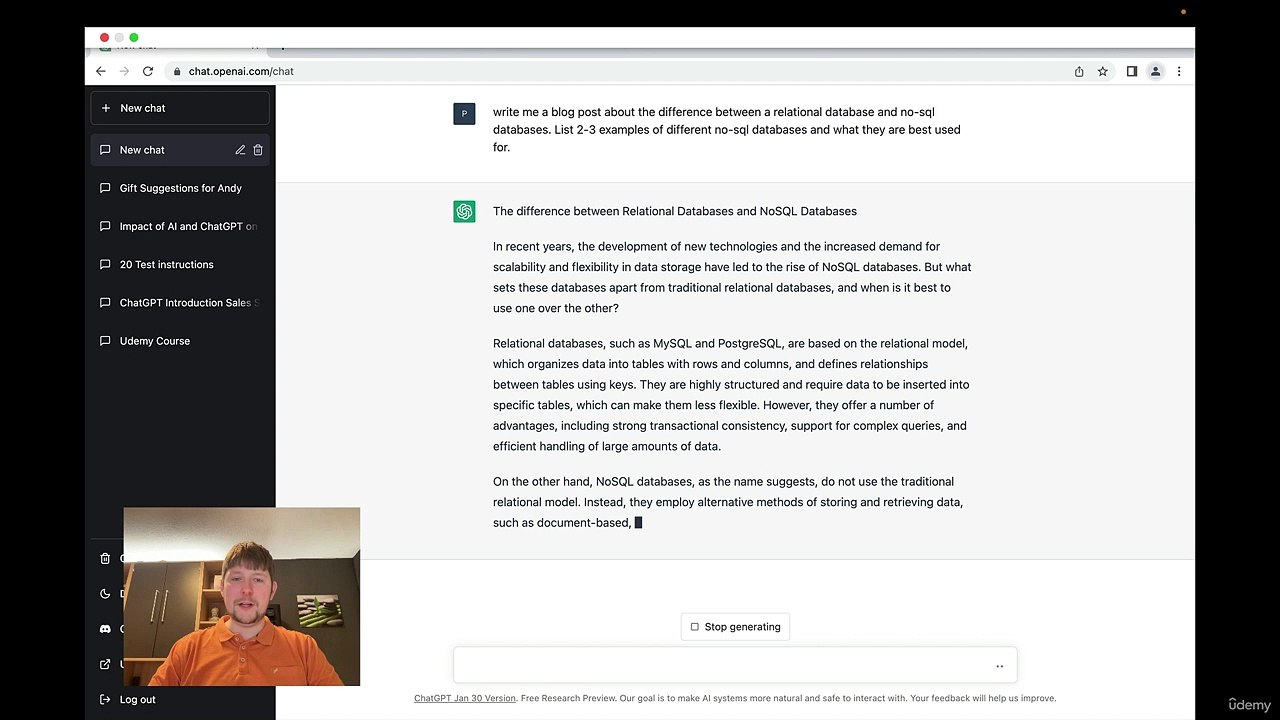
Task: Open the browser profile avatar
Action: point(1155,71)
